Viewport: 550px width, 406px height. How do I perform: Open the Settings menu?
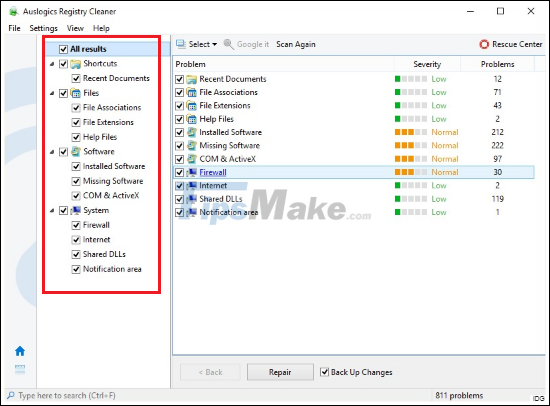click(43, 28)
